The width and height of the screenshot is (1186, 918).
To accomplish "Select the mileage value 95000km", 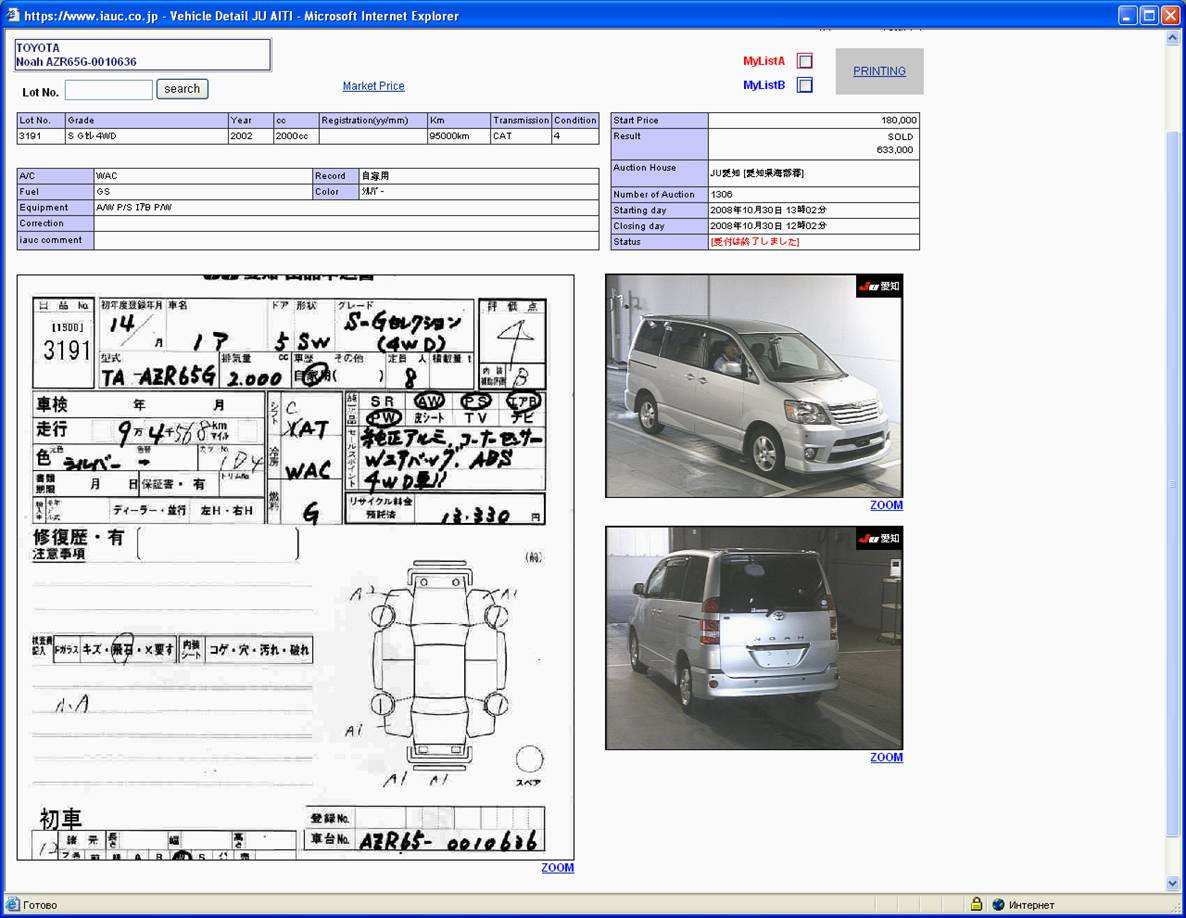I will [449, 136].
